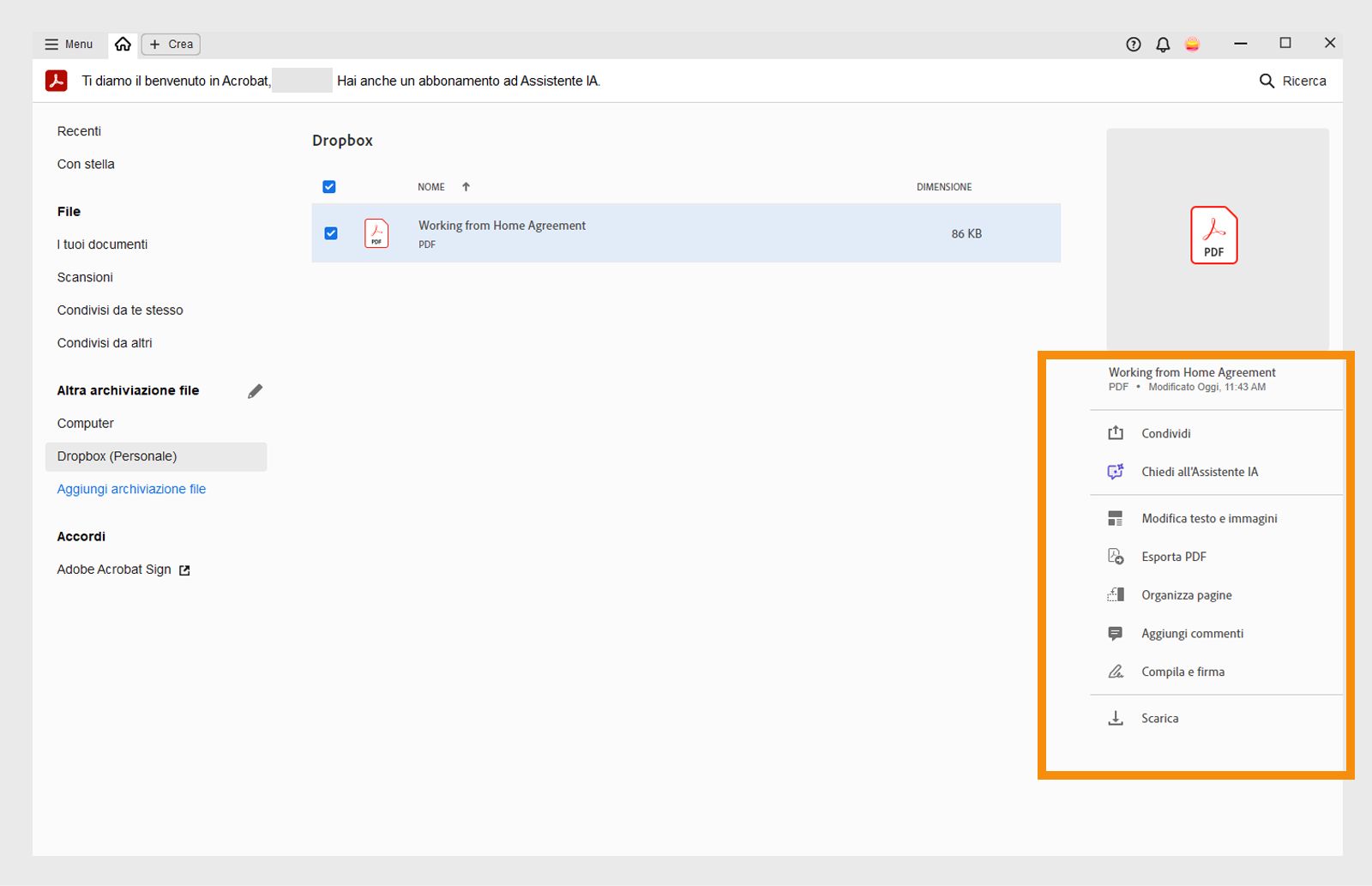Open the hamburger Menu

point(69,45)
